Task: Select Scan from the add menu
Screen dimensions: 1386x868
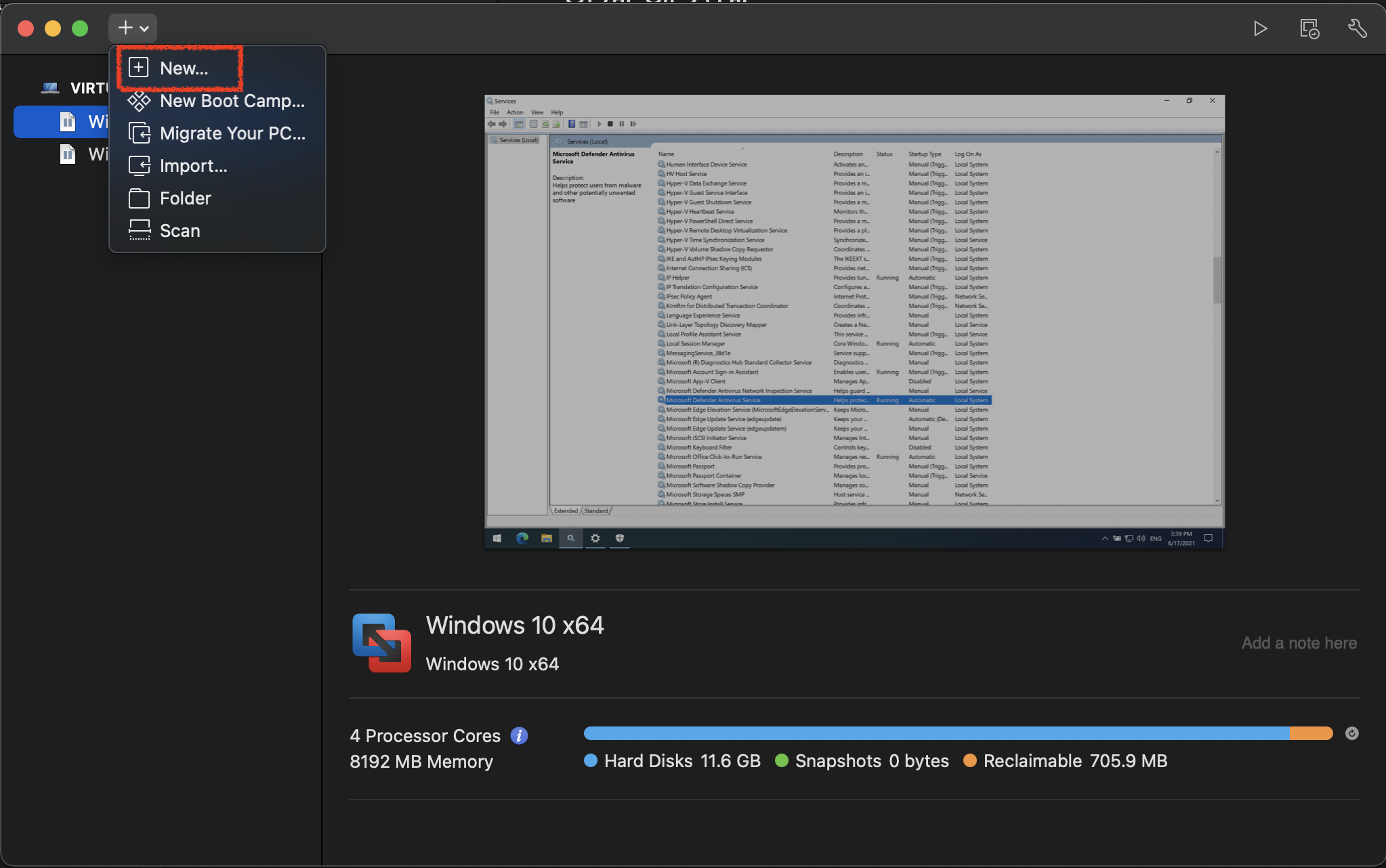Action: pos(180,231)
